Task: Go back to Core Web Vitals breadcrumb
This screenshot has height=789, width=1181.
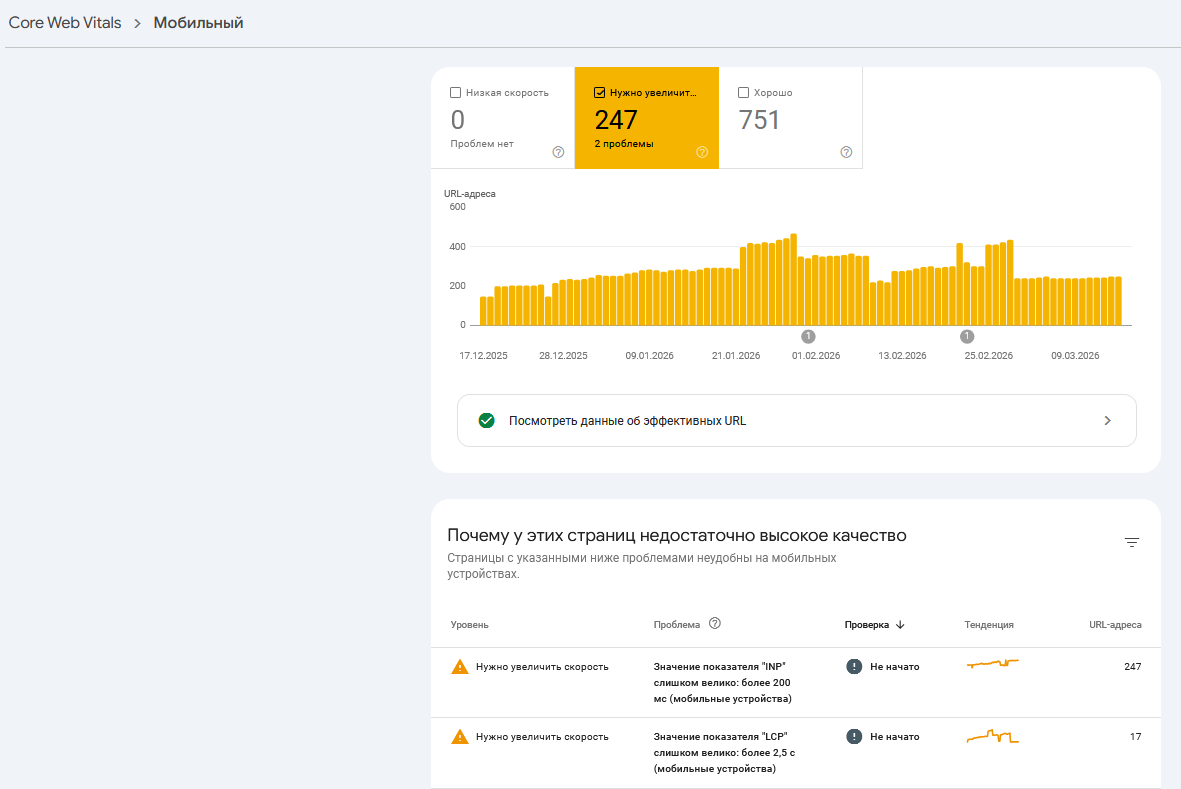Action: point(65,23)
